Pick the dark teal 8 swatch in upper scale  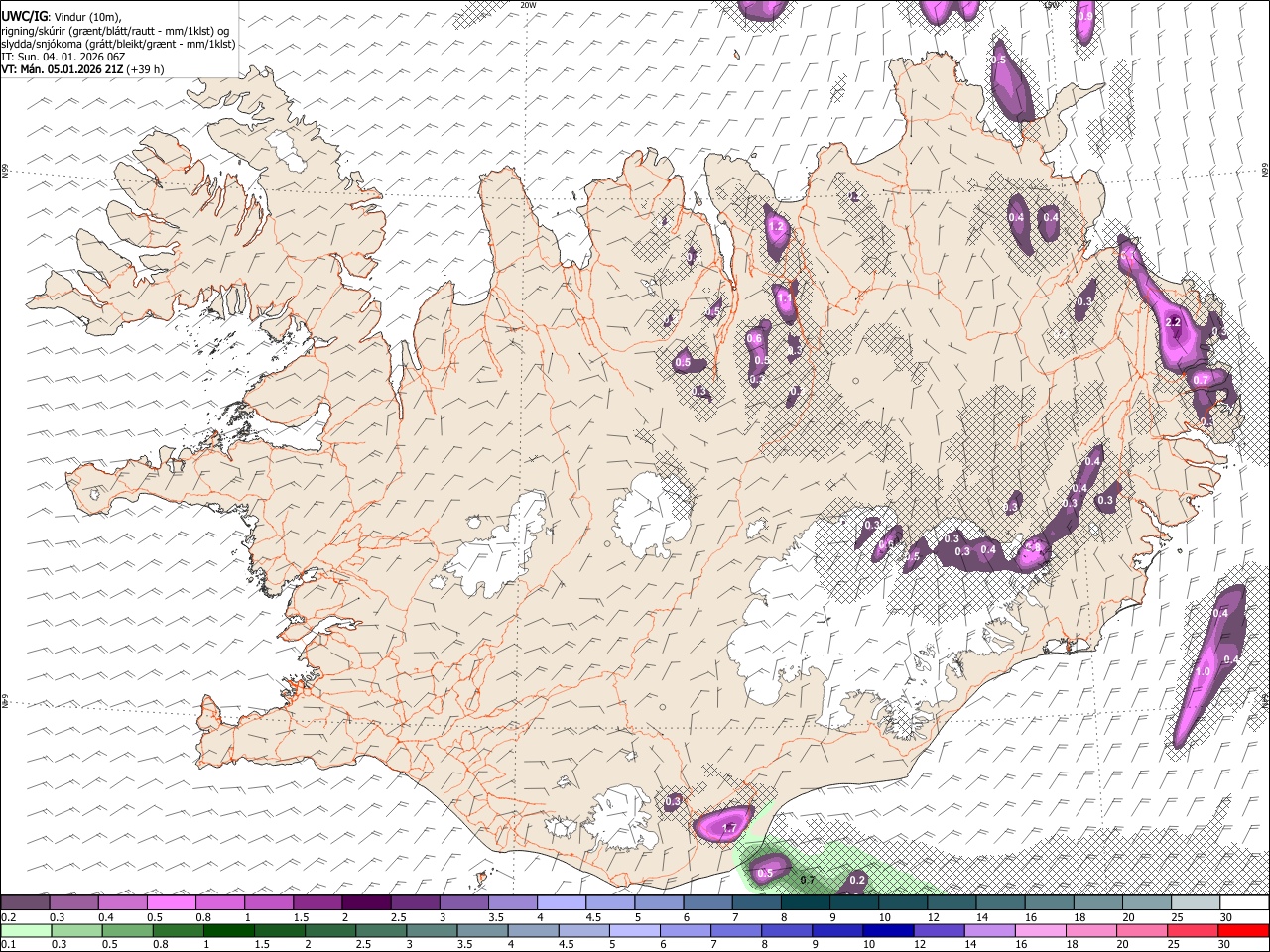point(805,903)
